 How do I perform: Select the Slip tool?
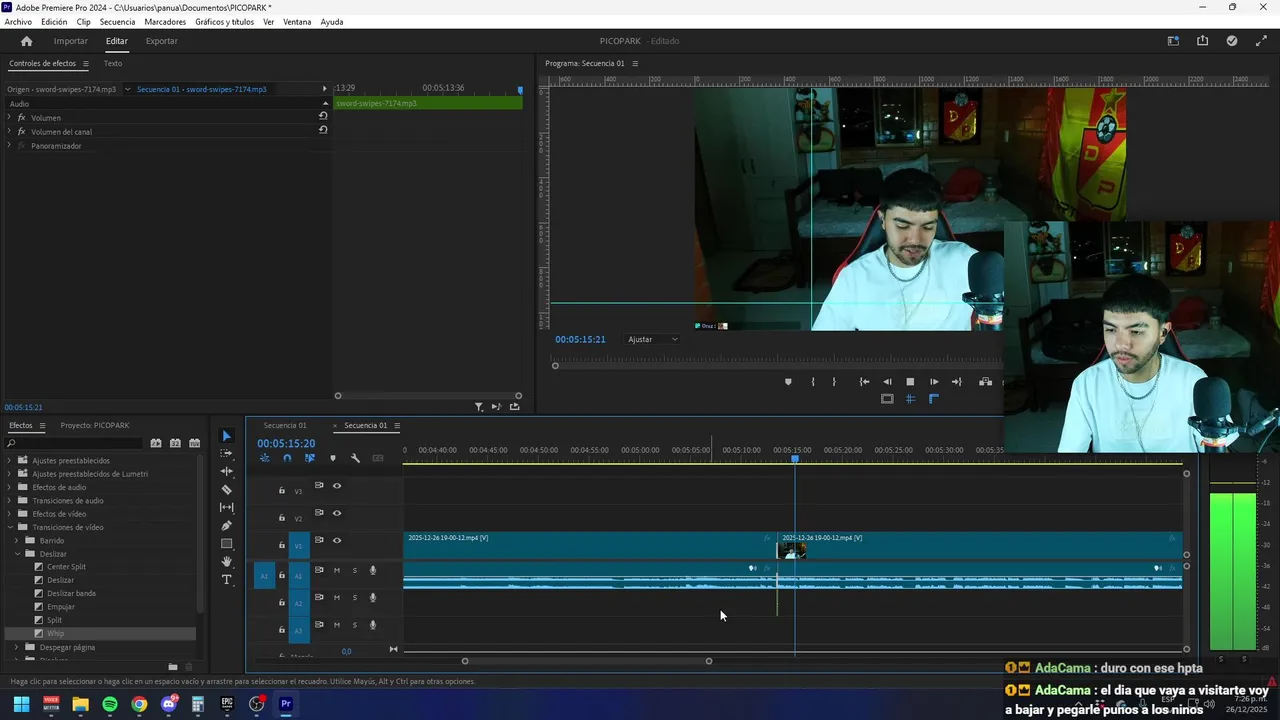(226, 507)
